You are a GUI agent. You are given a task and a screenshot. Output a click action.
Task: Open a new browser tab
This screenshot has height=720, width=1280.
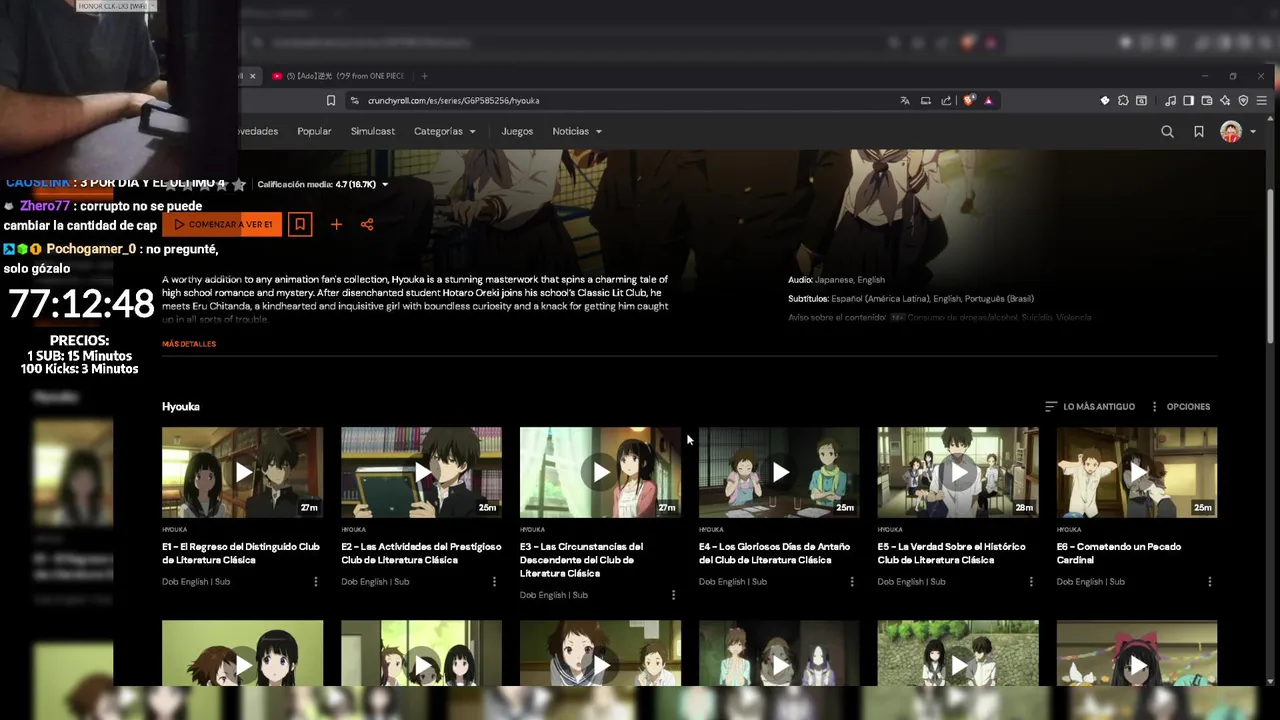(424, 76)
